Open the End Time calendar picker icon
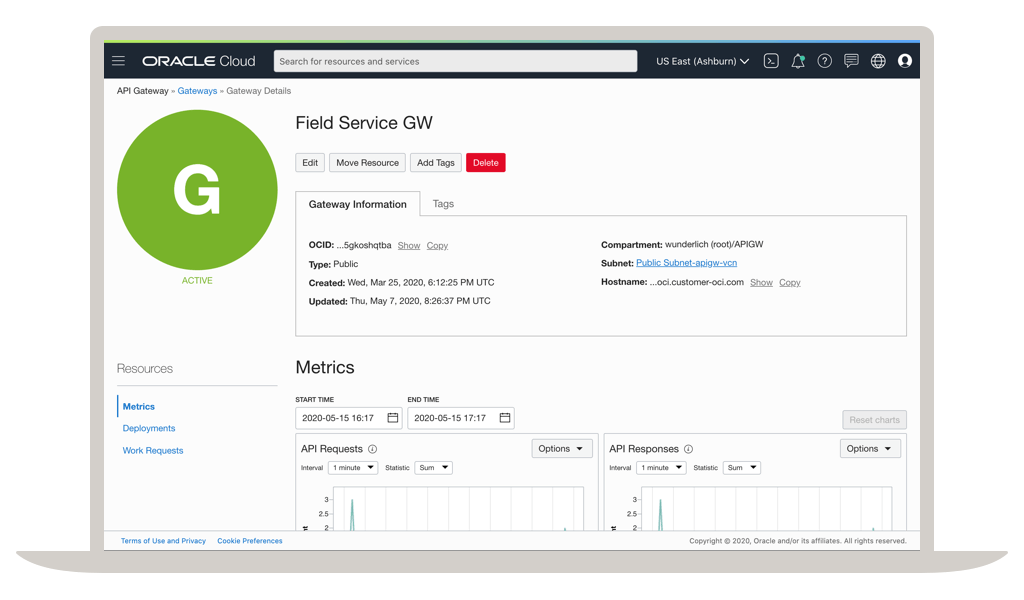Image resolution: width=1024 pixels, height=600 pixels. pyautogui.click(x=505, y=418)
